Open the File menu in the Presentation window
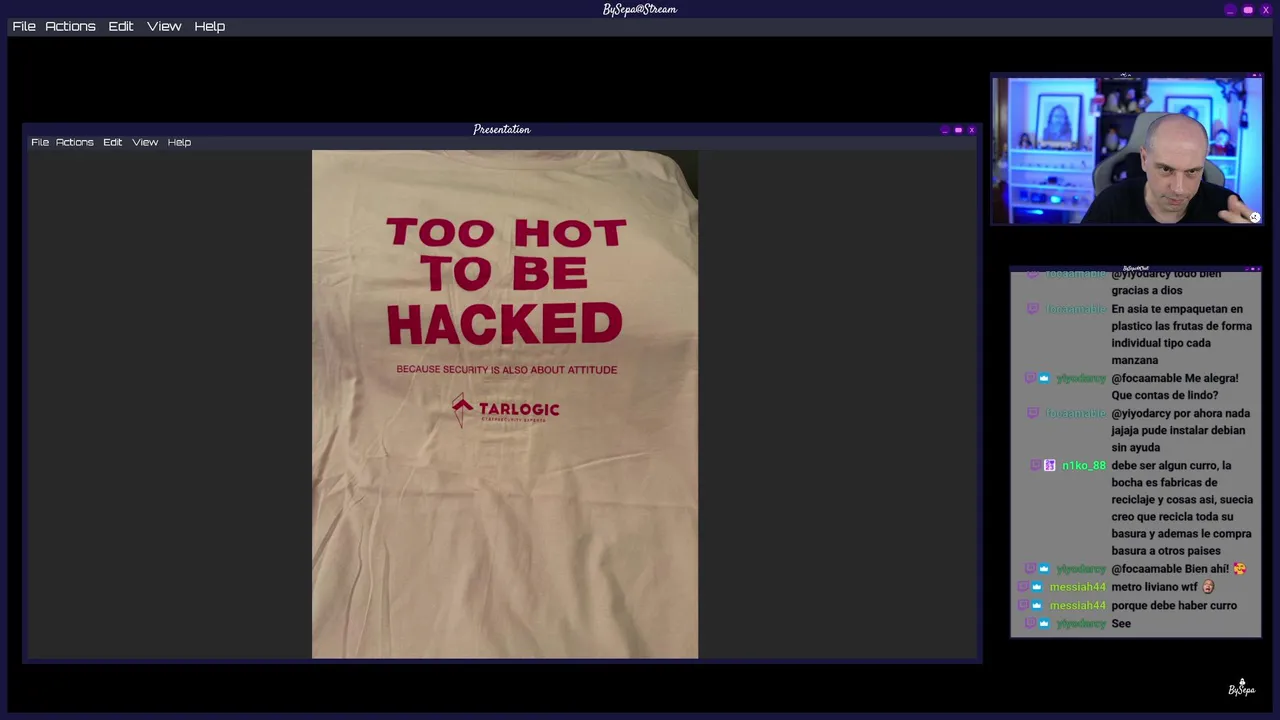 [40, 142]
